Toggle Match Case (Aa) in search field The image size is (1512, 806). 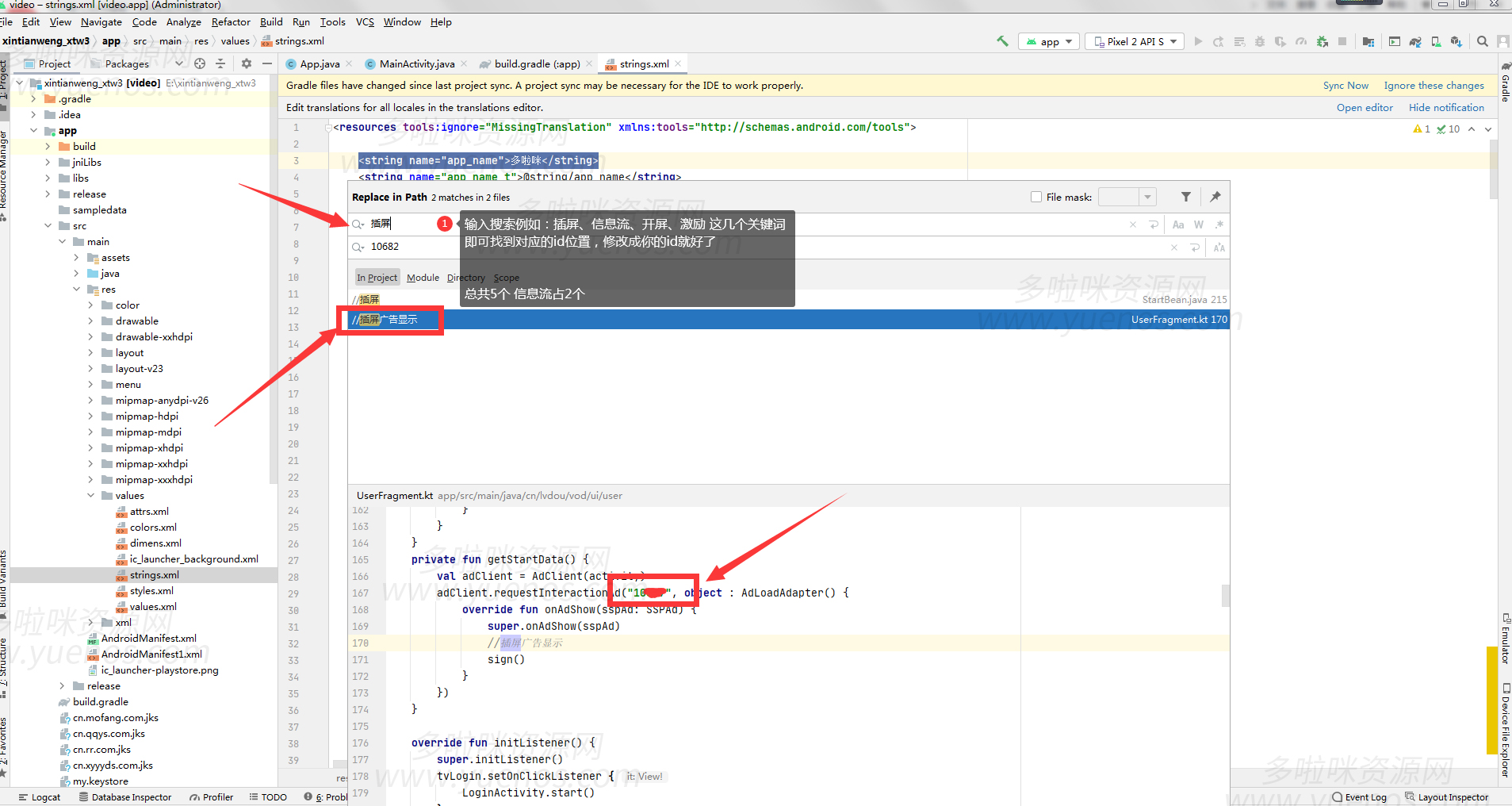(x=1178, y=225)
